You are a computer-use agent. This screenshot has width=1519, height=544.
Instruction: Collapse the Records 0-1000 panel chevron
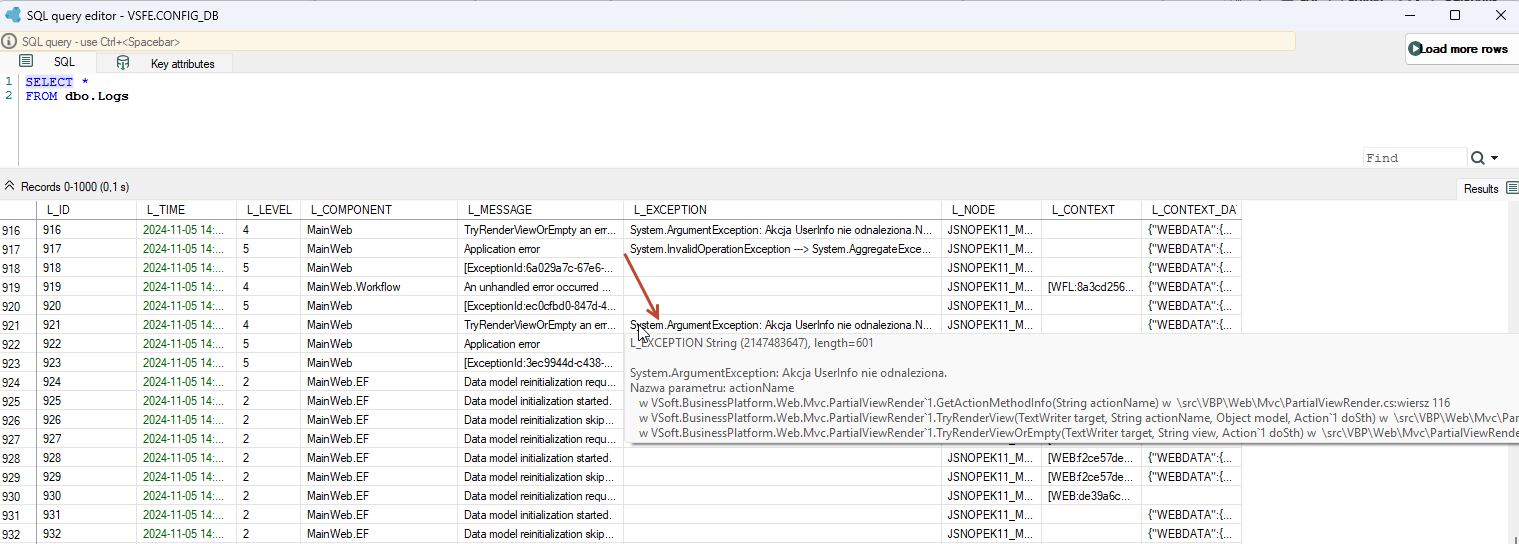coord(10,187)
